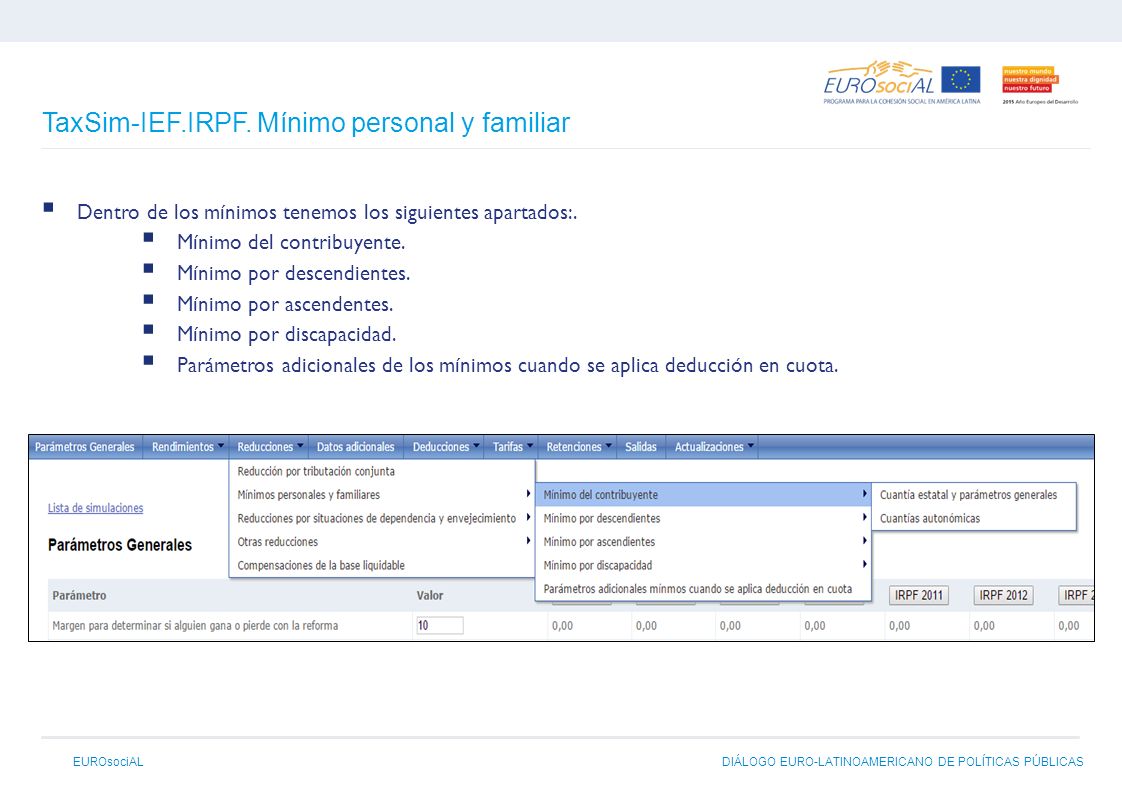
Task: Click the EUROsociAL footer text
Action: click(108, 762)
